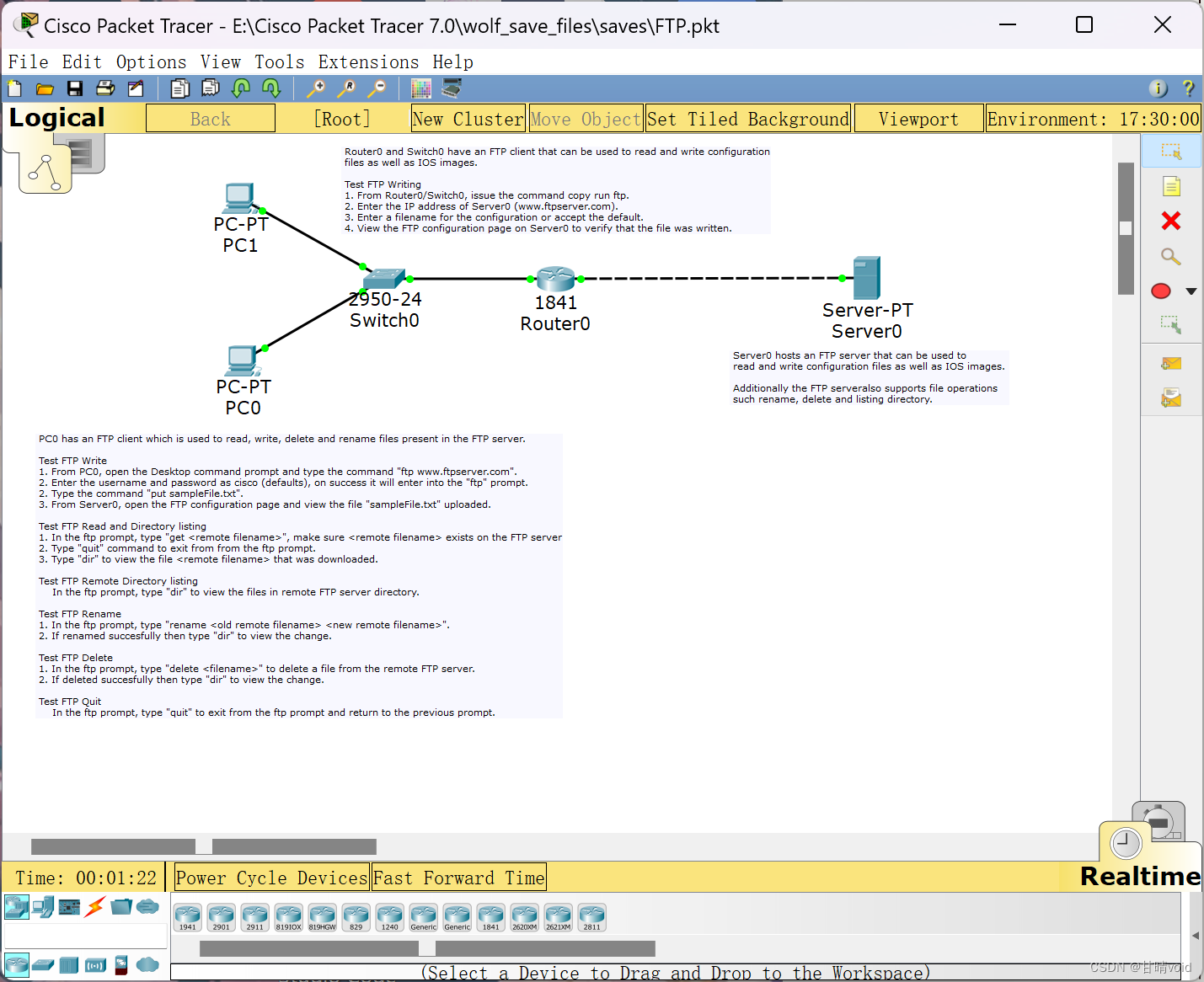Select the Hubs subcategory icon
Image resolution: width=1204 pixels, height=982 pixels.
(69, 964)
